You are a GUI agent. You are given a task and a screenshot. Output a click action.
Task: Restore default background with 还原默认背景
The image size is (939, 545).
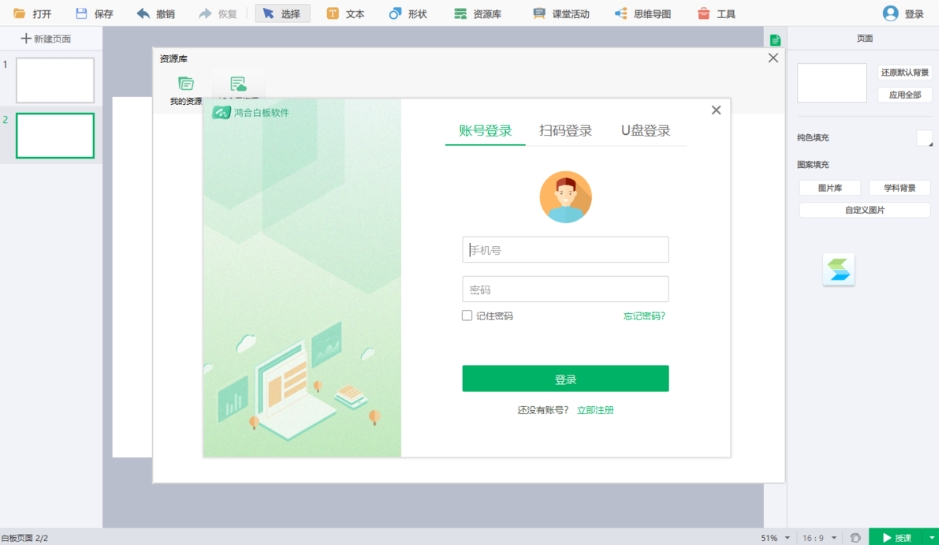pyautogui.click(x=904, y=72)
